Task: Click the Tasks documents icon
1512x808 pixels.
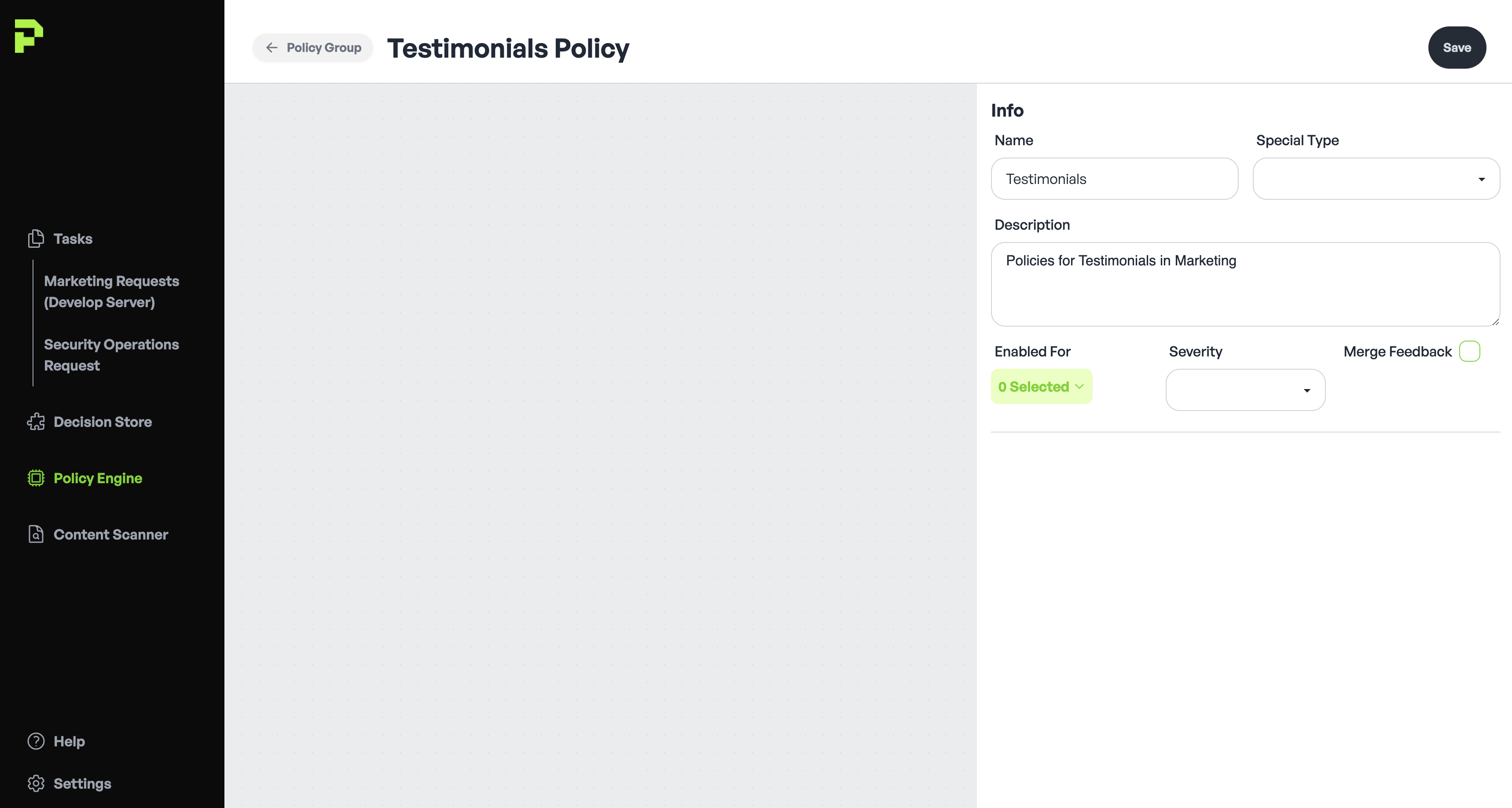Action: coord(36,239)
